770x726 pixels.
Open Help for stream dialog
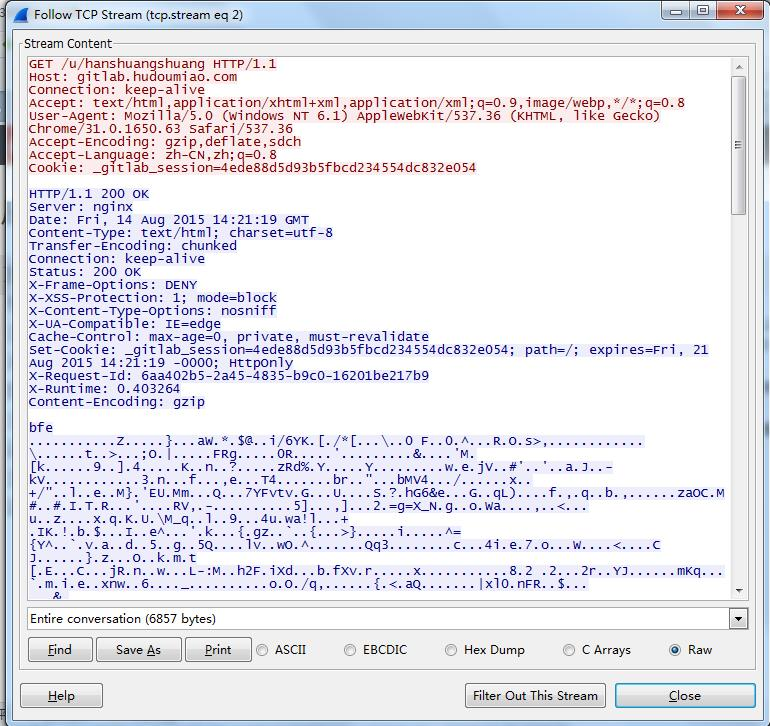point(61,696)
